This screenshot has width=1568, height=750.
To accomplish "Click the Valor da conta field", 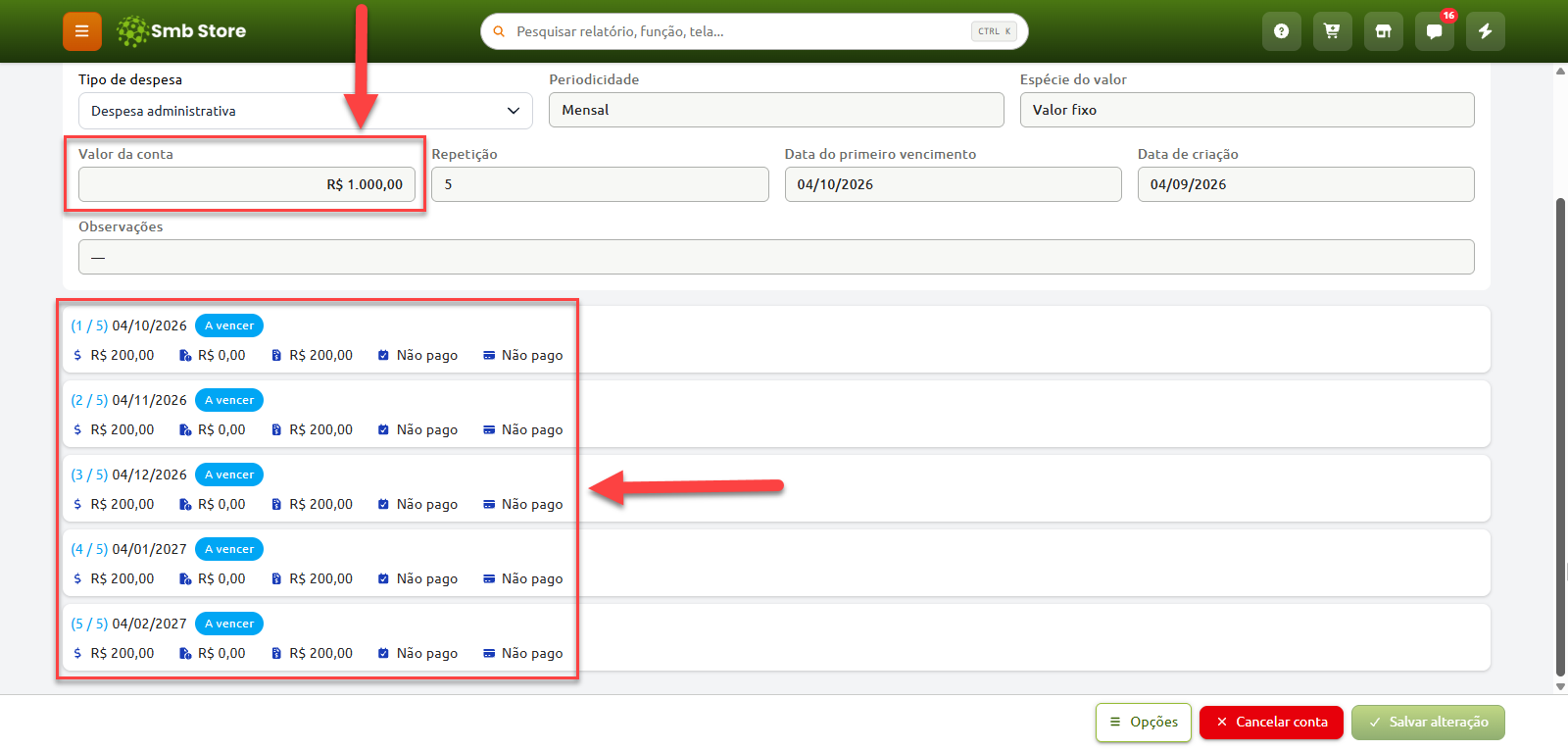I will (247, 184).
